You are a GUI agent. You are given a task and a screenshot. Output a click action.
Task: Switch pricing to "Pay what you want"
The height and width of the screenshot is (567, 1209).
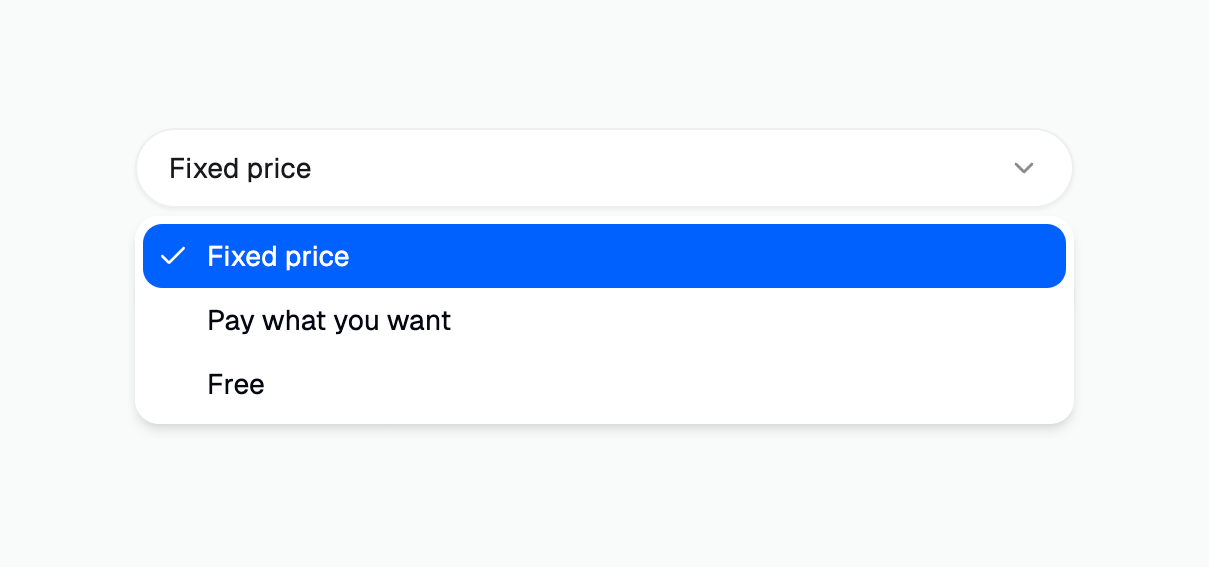point(329,321)
